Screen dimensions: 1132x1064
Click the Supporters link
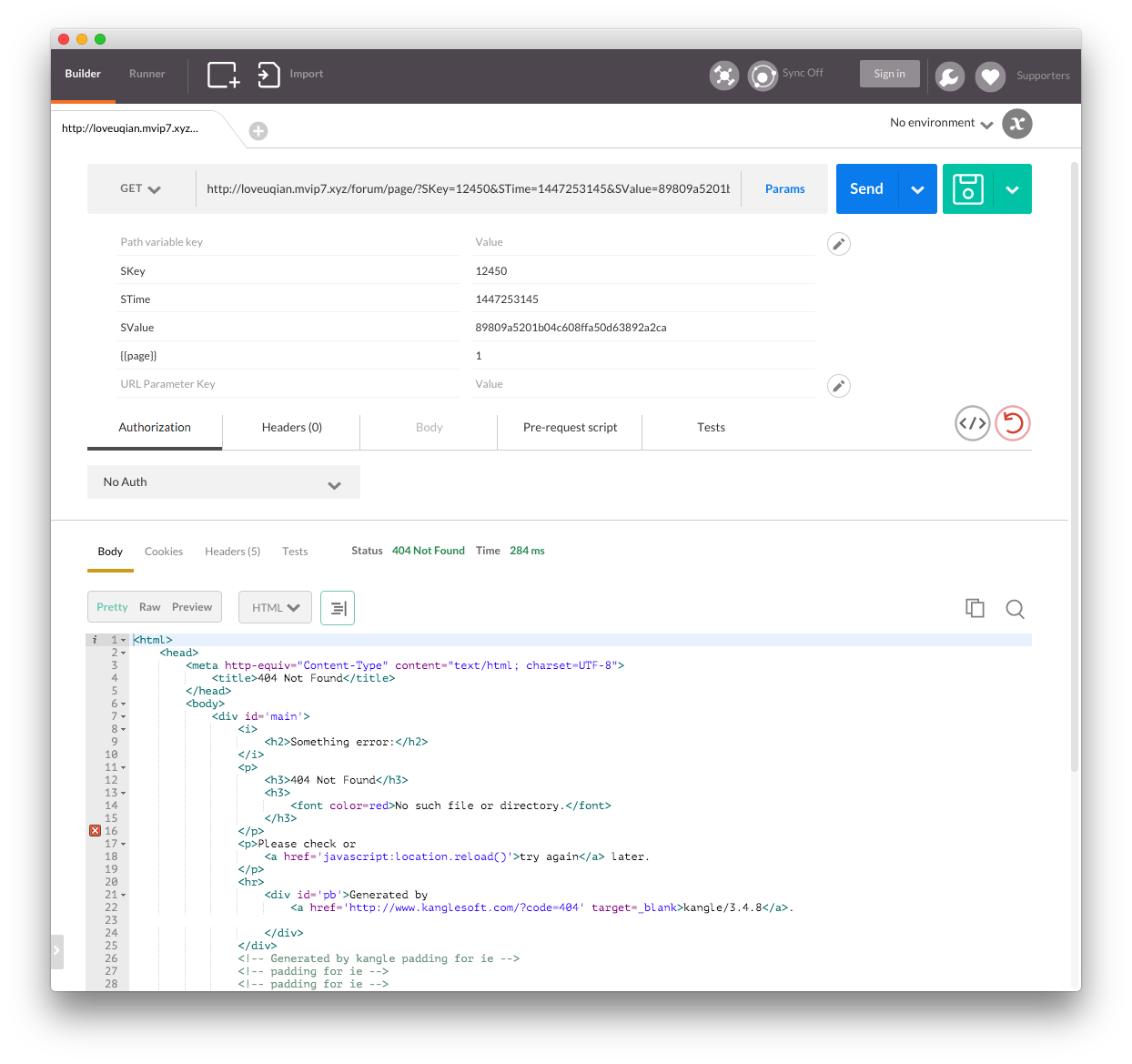(x=1043, y=76)
